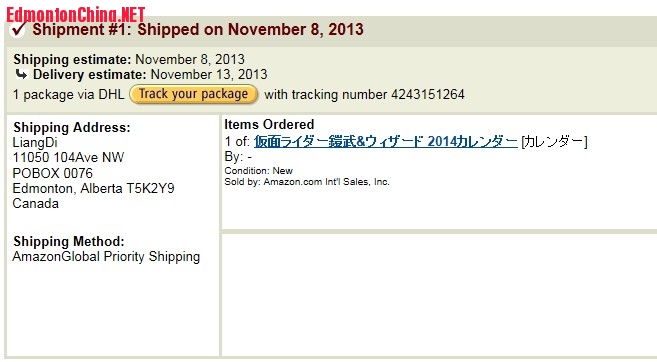Click the Shipping estimate November 8 date
The image size is (657, 362).
[x=190, y=59]
